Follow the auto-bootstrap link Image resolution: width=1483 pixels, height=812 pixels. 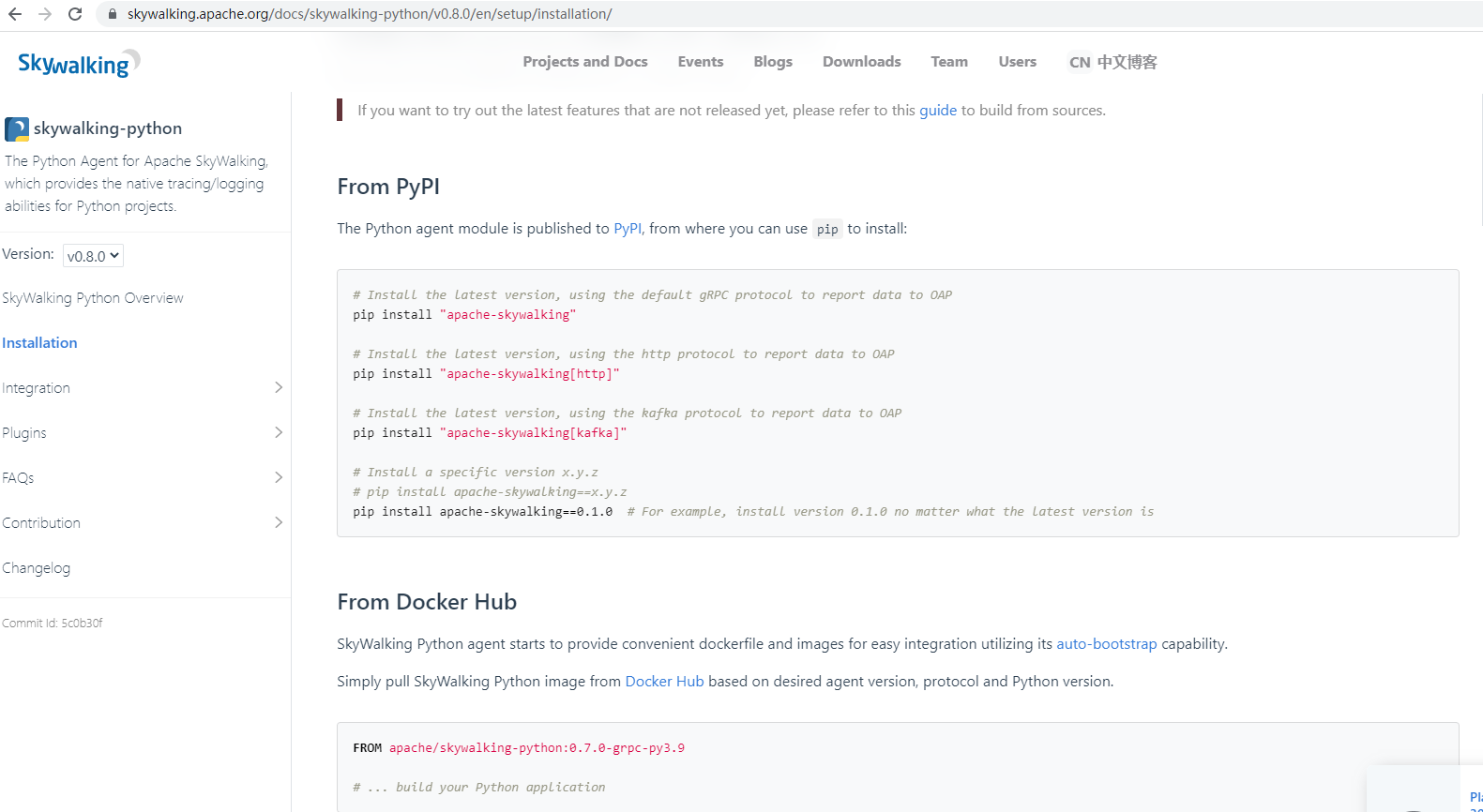(x=1107, y=644)
